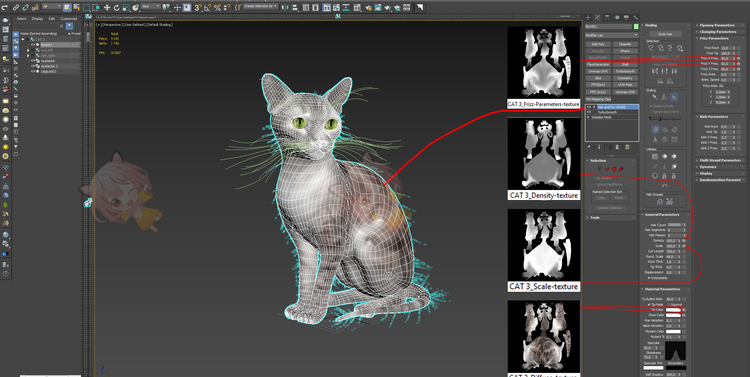Open Edit menu in scene explorer

coord(52,19)
